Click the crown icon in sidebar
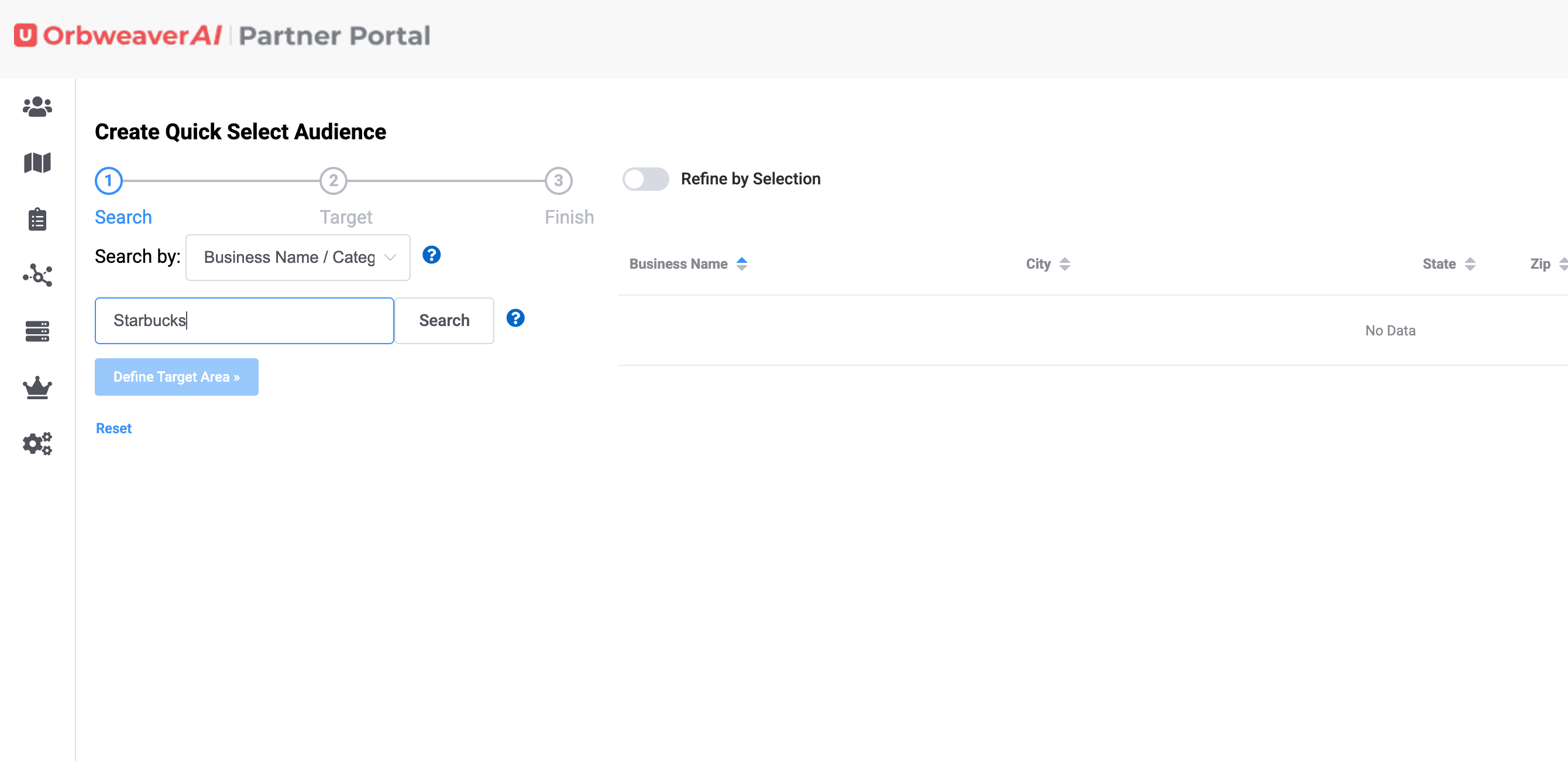The image size is (1568, 761). click(x=37, y=387)
